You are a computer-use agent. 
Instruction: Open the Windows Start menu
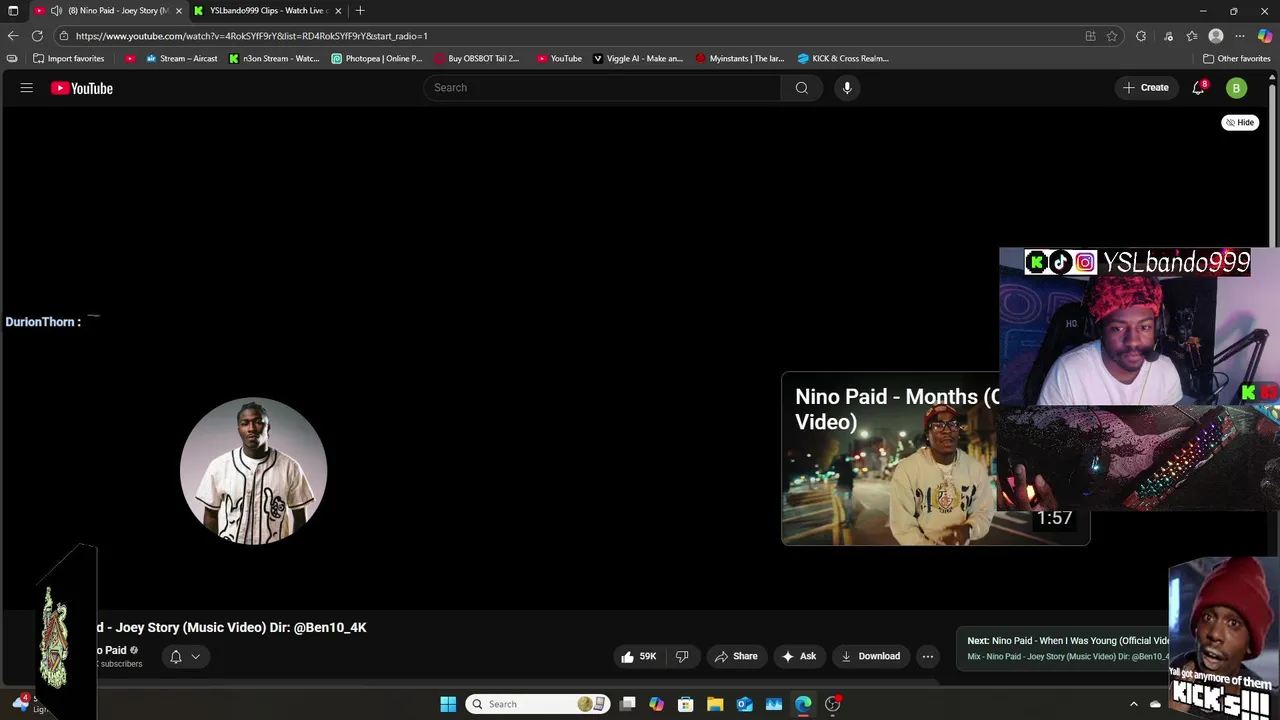pyautogui.click(x=448, y=704)
